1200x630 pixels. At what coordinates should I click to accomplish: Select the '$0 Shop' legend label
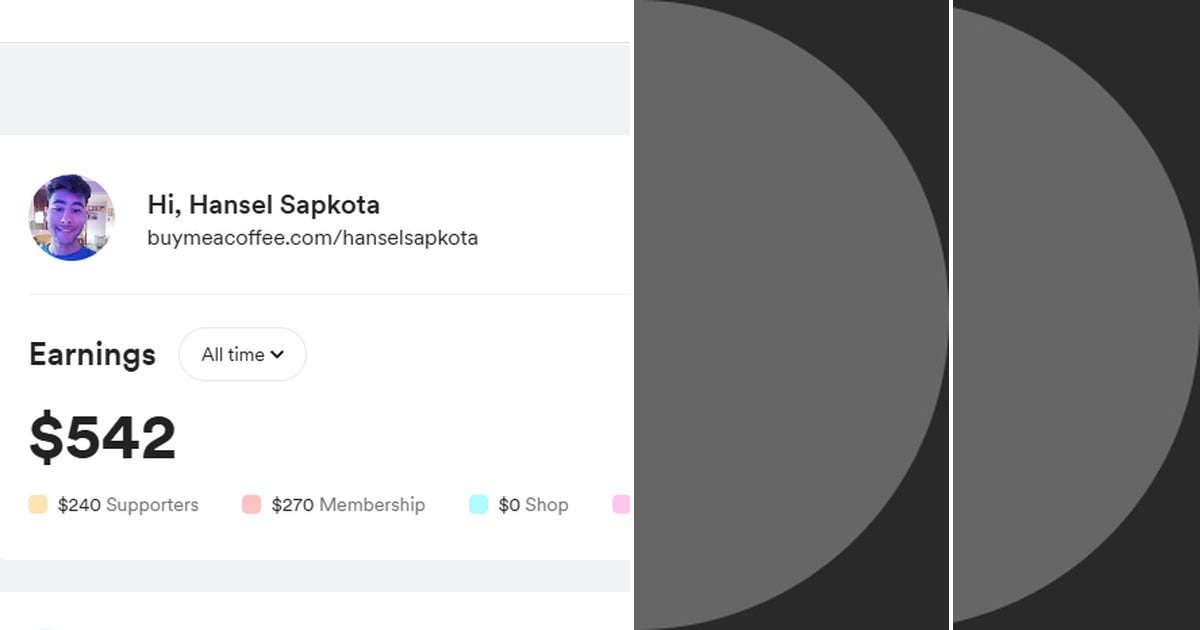coord(533,505)
